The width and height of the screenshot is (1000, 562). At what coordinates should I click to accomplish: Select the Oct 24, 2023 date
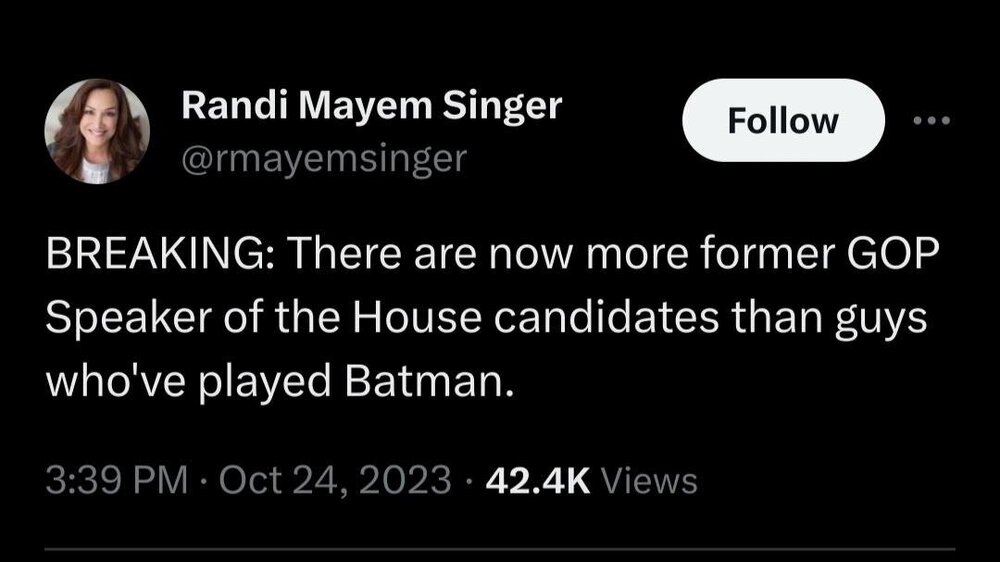331,480
